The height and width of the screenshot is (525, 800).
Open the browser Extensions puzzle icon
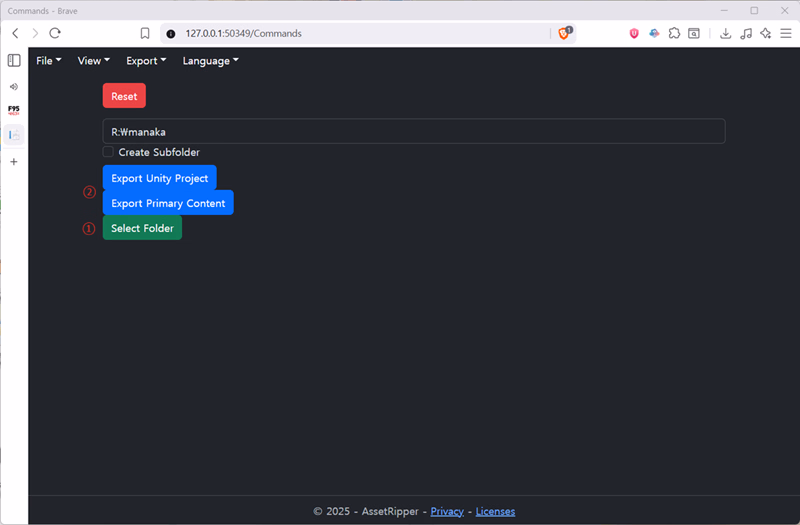675,33
